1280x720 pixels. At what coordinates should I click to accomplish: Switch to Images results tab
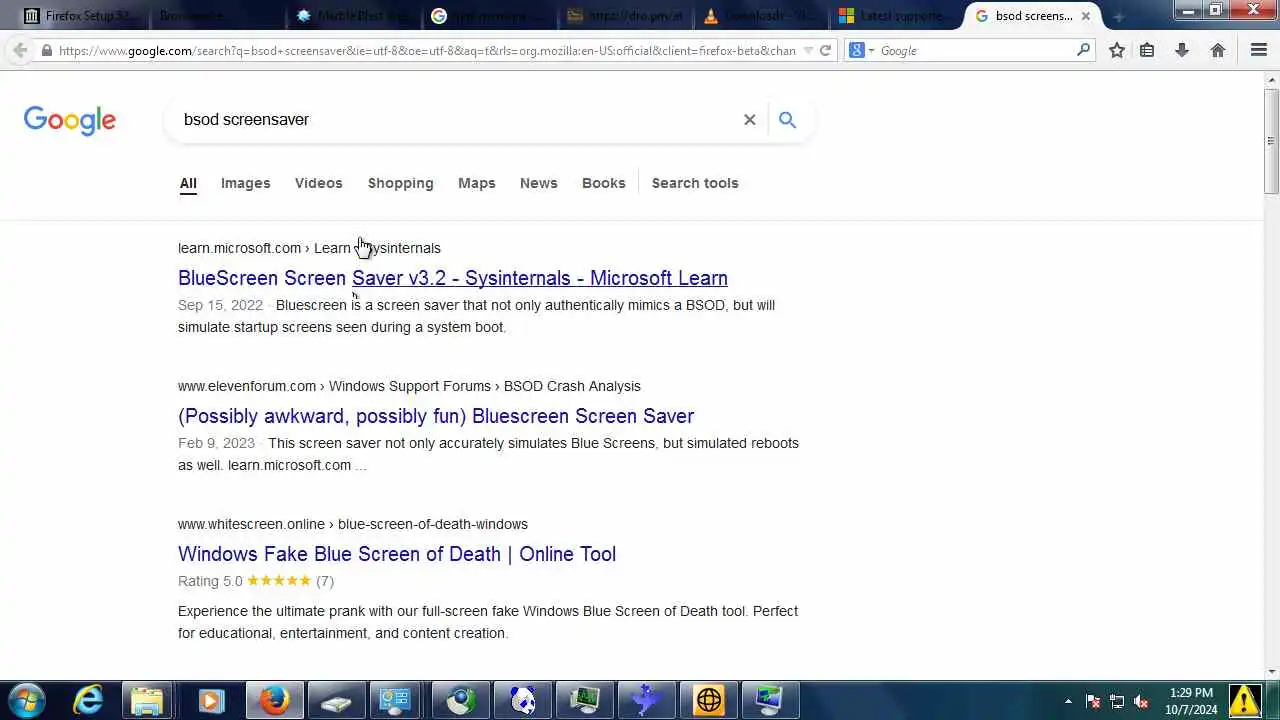(245, 183)
